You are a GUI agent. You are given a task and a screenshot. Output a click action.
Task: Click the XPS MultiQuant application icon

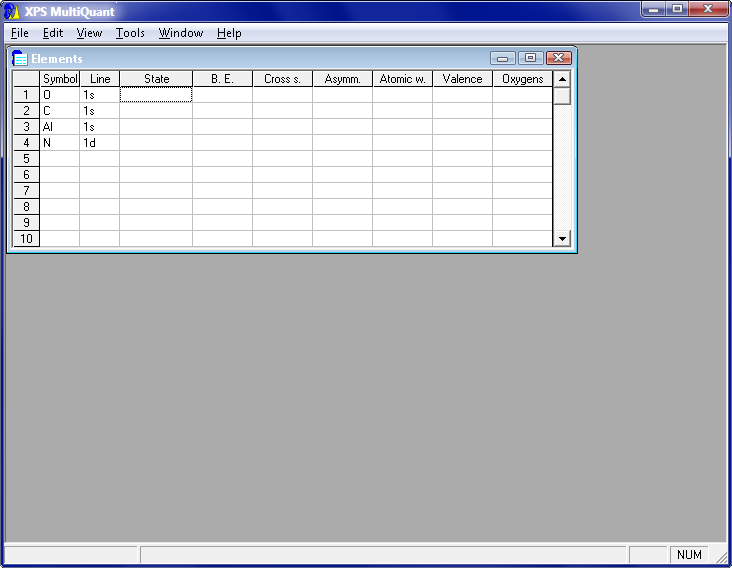click(x=12, y=11)
